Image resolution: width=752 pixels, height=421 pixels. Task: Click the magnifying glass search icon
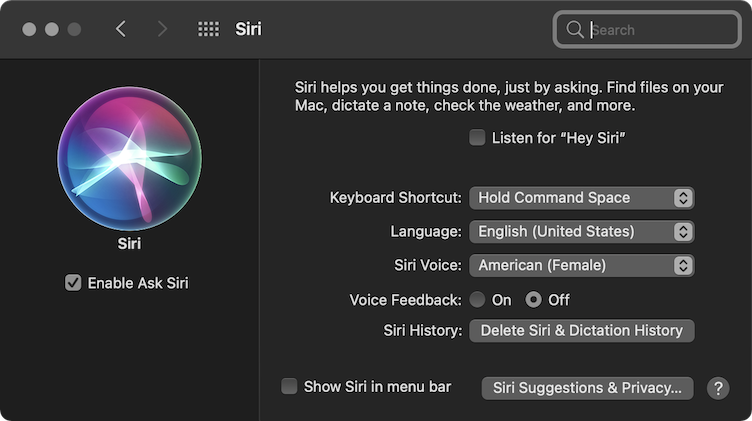574,29
